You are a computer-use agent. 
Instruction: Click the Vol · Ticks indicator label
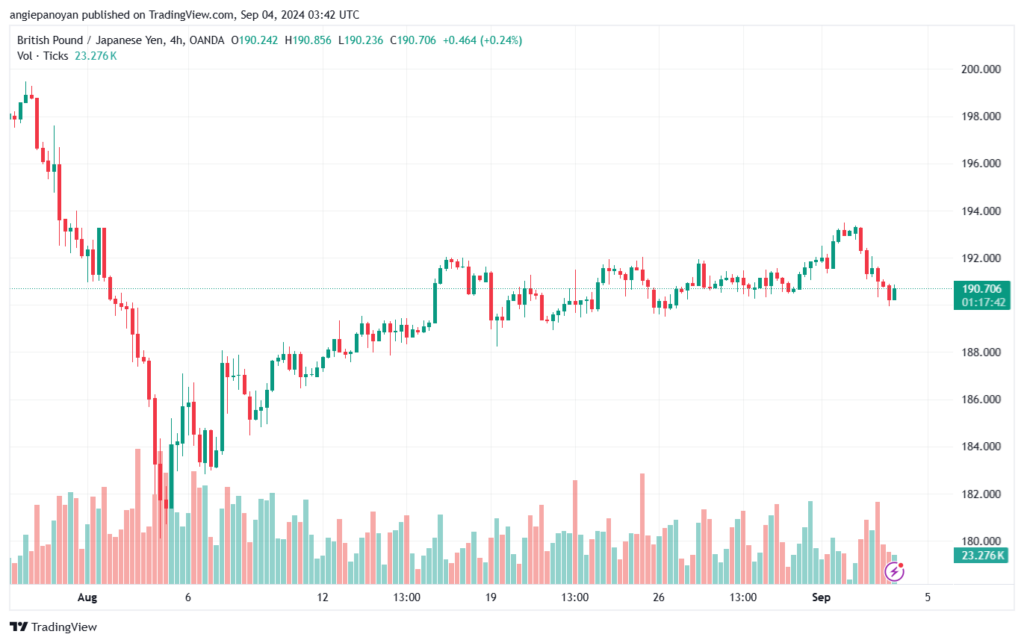tap(42, 56)
